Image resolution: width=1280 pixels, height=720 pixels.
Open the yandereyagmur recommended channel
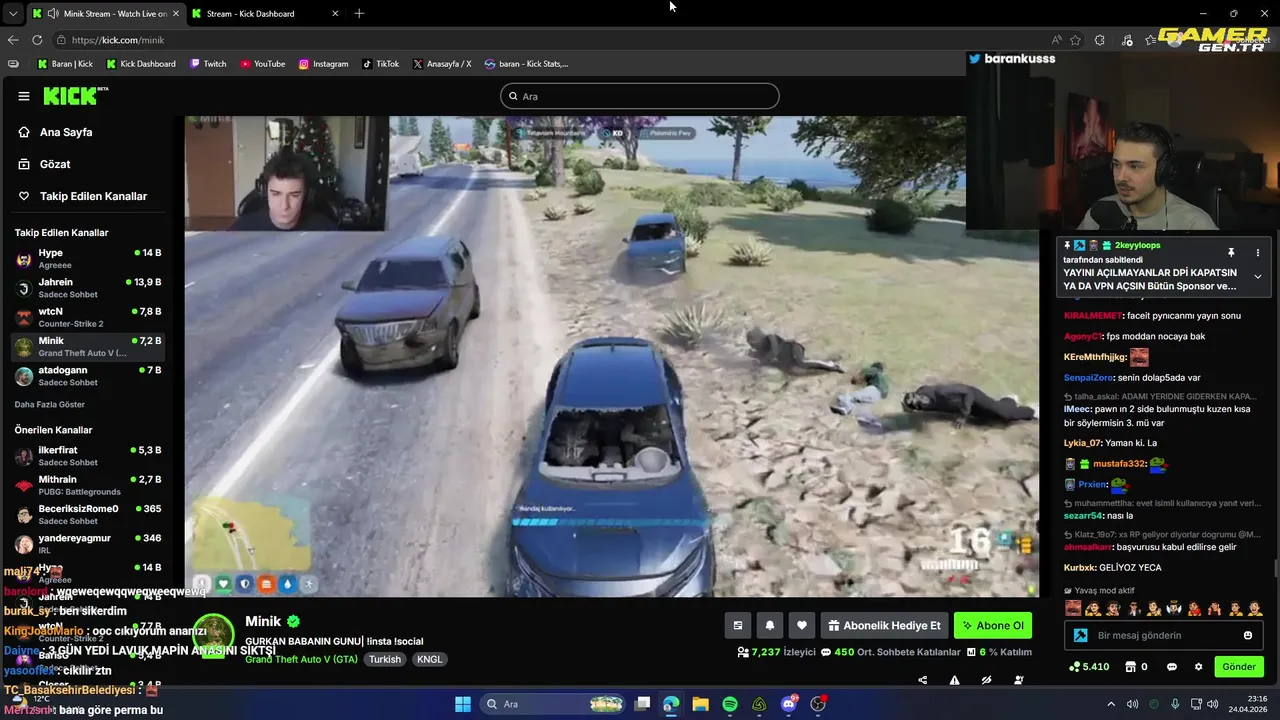(88, 544)
